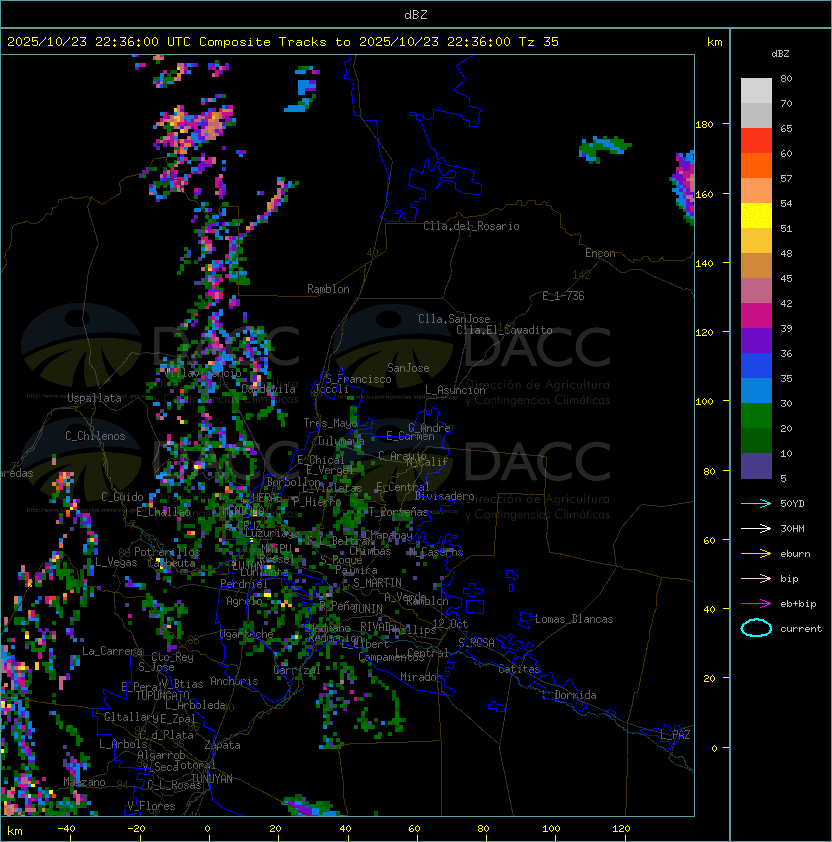Image resolution: width=832 pixels, height=842 pixels.
Task: Click the '50YD' legend label
Action: coord(792,503)
